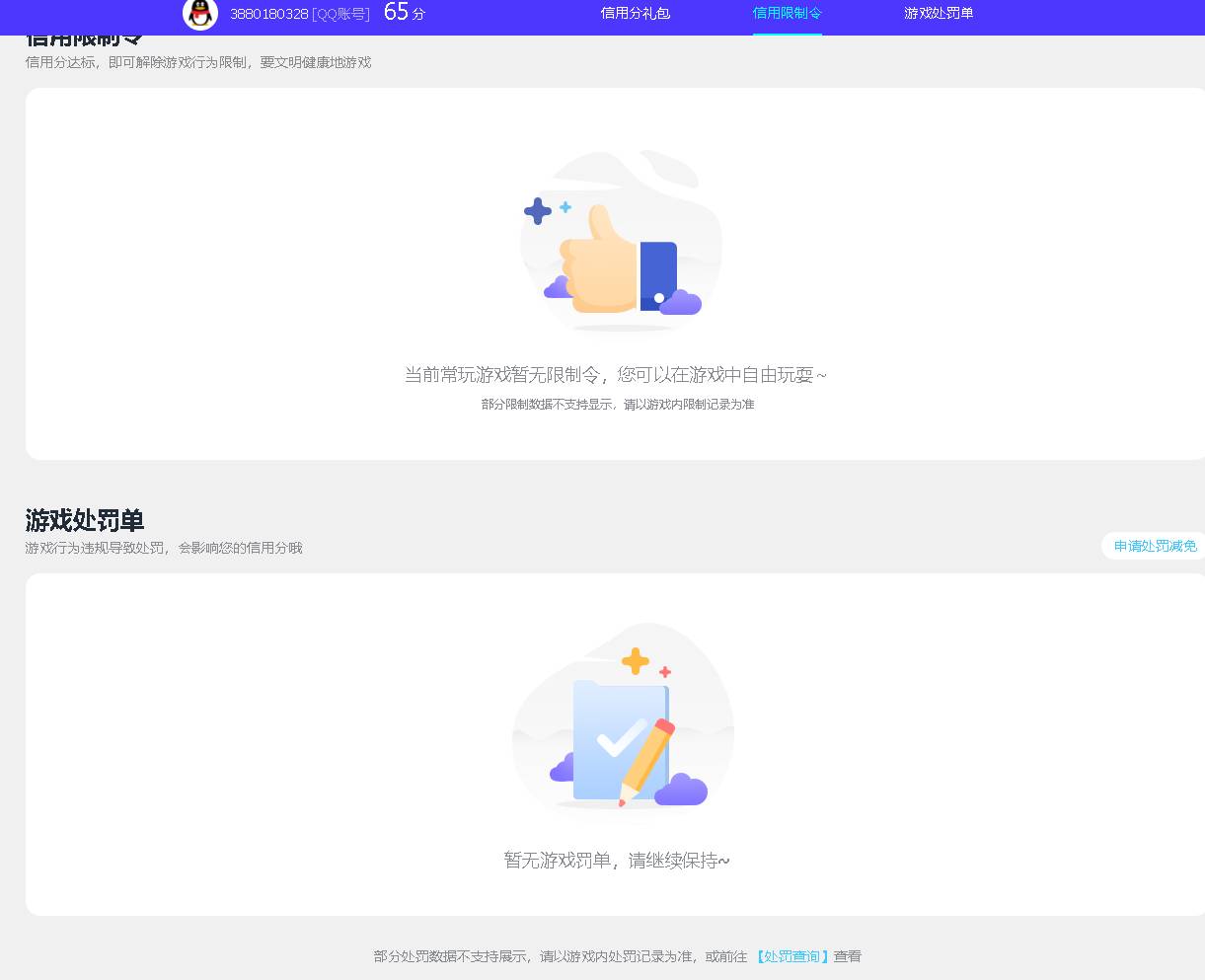
Task: Select the highlighted 信用限制令 menu item
Action: point(787,16)
